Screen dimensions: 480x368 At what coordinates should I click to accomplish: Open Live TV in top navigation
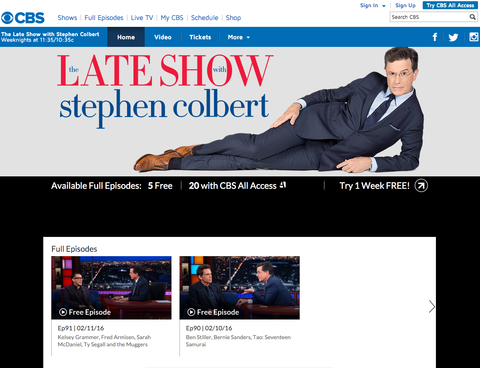tap(142, 18)
